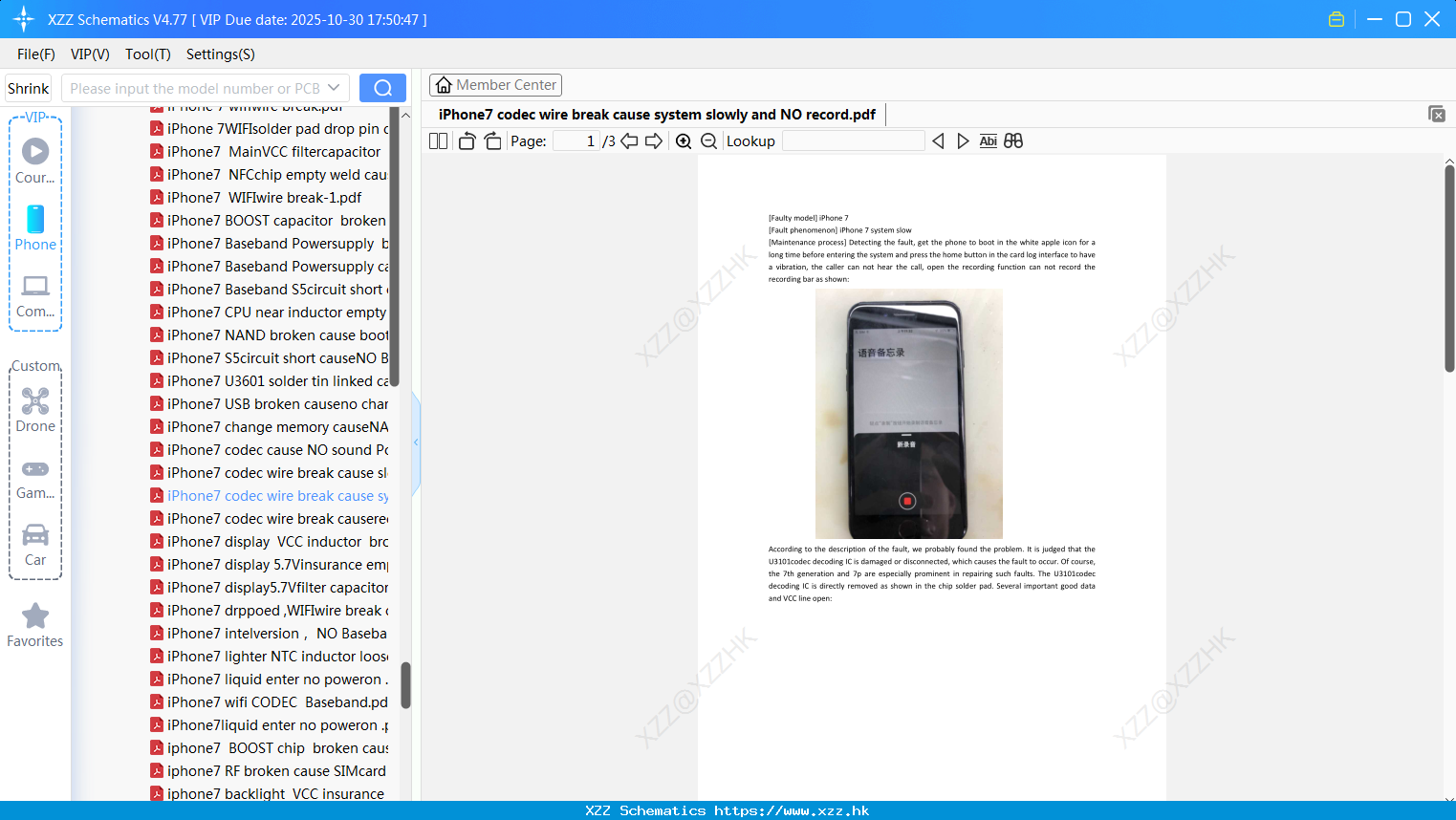Collapse the file list side panel handle

click(416, 442)
